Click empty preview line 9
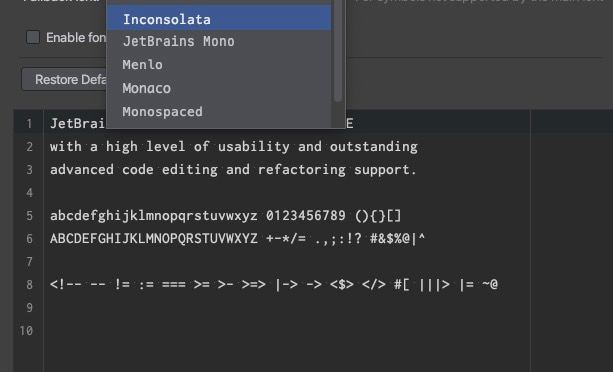 coord(287,308)
